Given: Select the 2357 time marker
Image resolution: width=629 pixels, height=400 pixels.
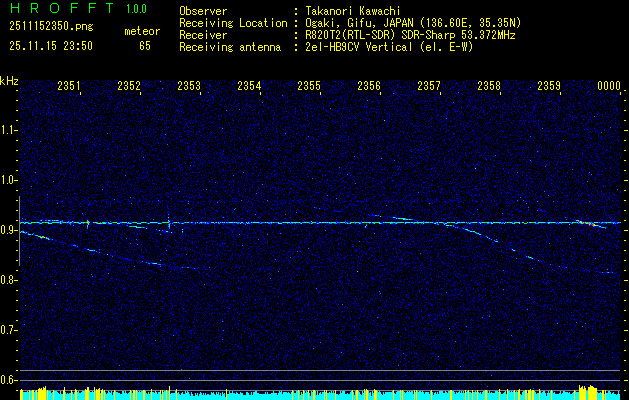Looking at the screenshot, I should (429, 87).
